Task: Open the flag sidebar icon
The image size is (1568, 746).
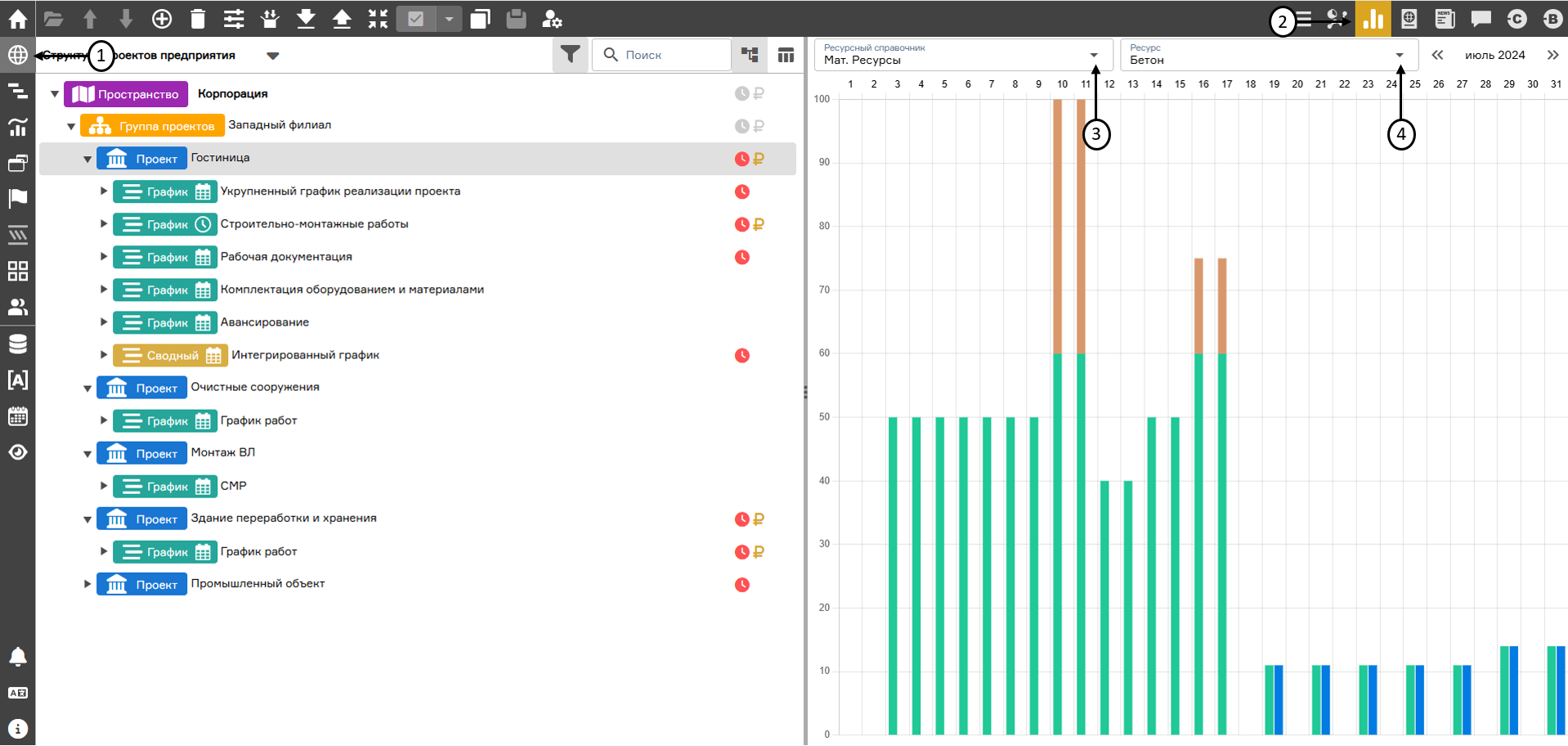Action: [x=17, y=199]
